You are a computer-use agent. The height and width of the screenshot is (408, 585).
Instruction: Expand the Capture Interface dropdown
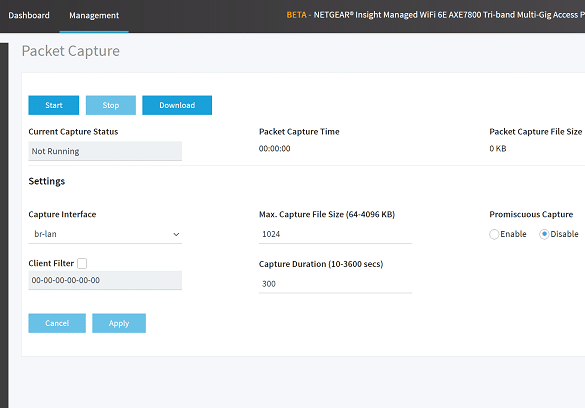point(105,234)
